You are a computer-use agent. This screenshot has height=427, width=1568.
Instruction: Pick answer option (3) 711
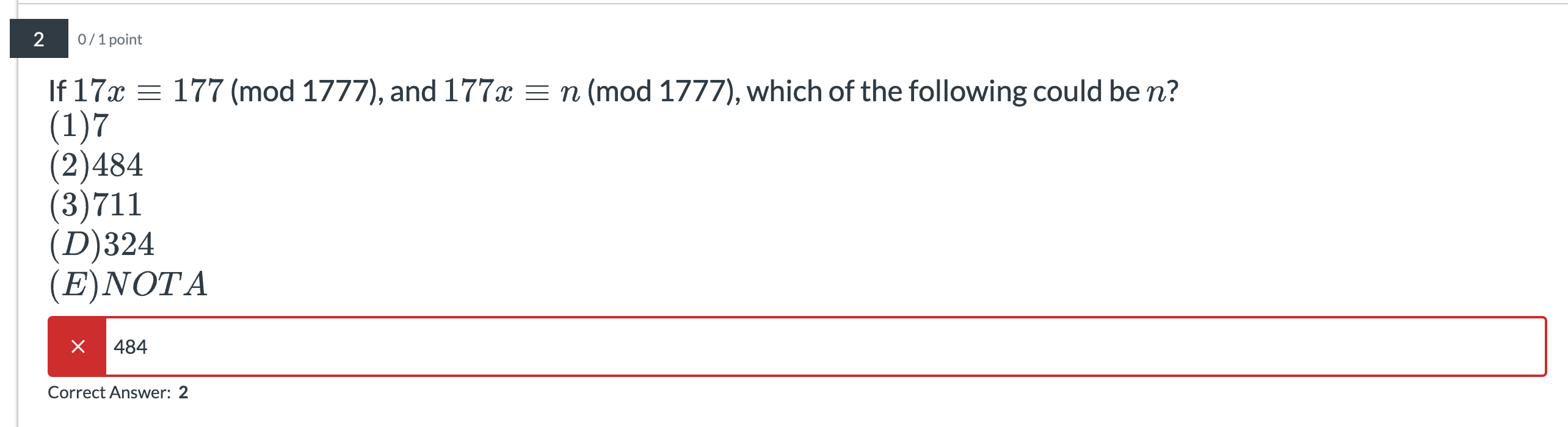click(95, 205)
